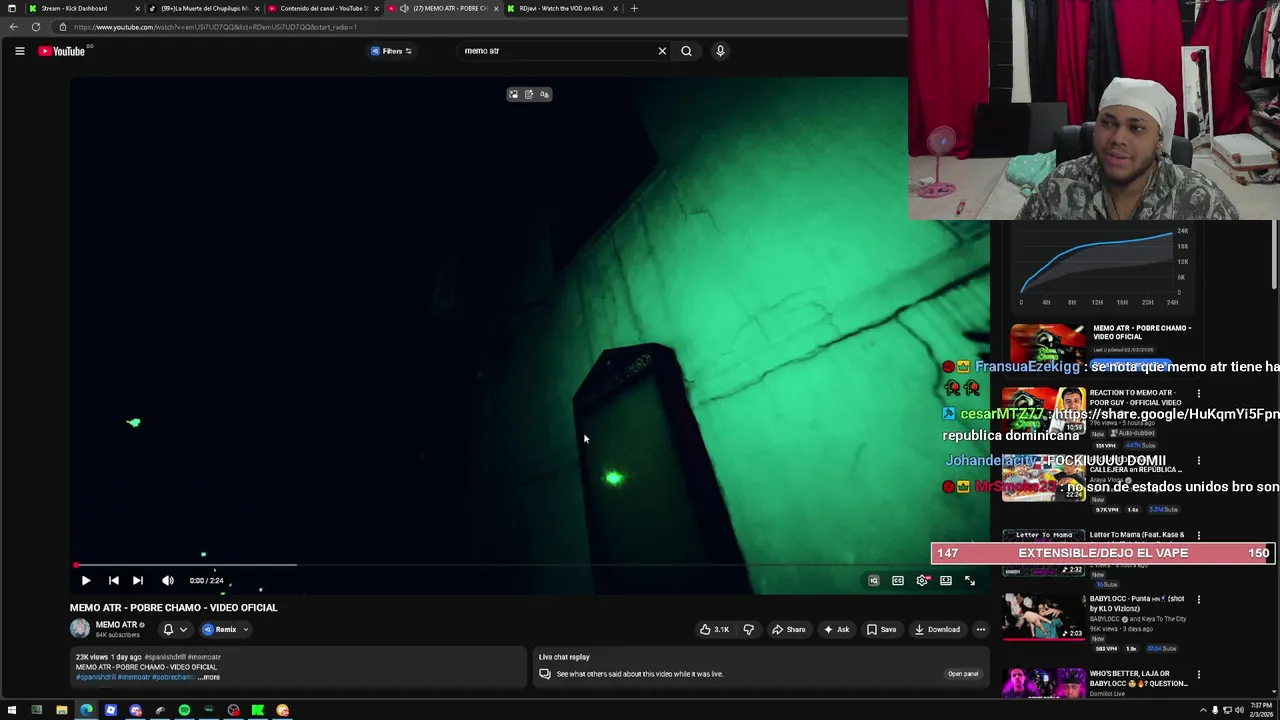The image size is (1280, 720).
Task: Open the Windows Start menu
Action: click(12, 710)
